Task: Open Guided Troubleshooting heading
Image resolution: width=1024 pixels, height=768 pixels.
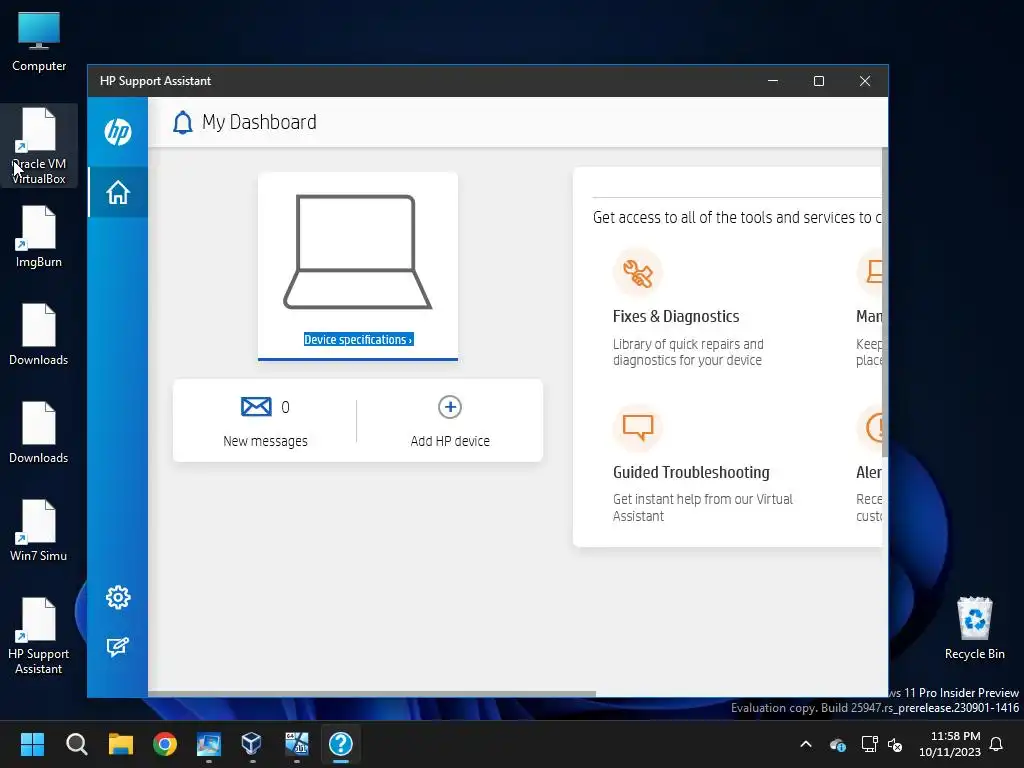Action: (x=691, y=472)
